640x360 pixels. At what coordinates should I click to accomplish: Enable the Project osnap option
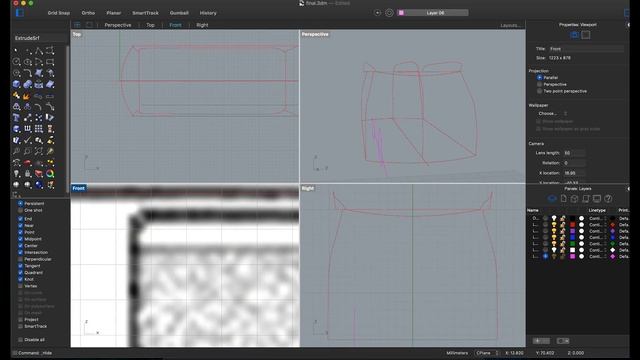click(20, 320)
